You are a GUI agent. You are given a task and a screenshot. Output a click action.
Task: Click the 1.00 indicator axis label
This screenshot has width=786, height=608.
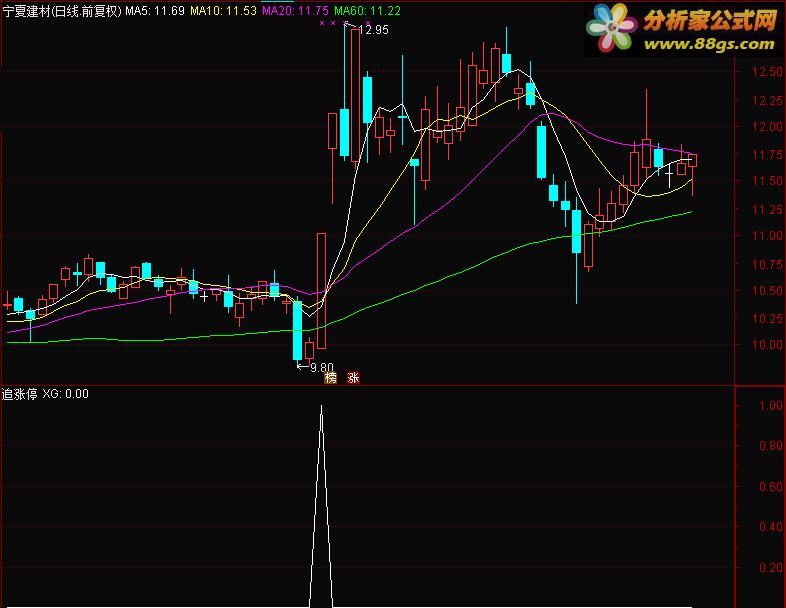pyautogui.click(x=770, y=406)
